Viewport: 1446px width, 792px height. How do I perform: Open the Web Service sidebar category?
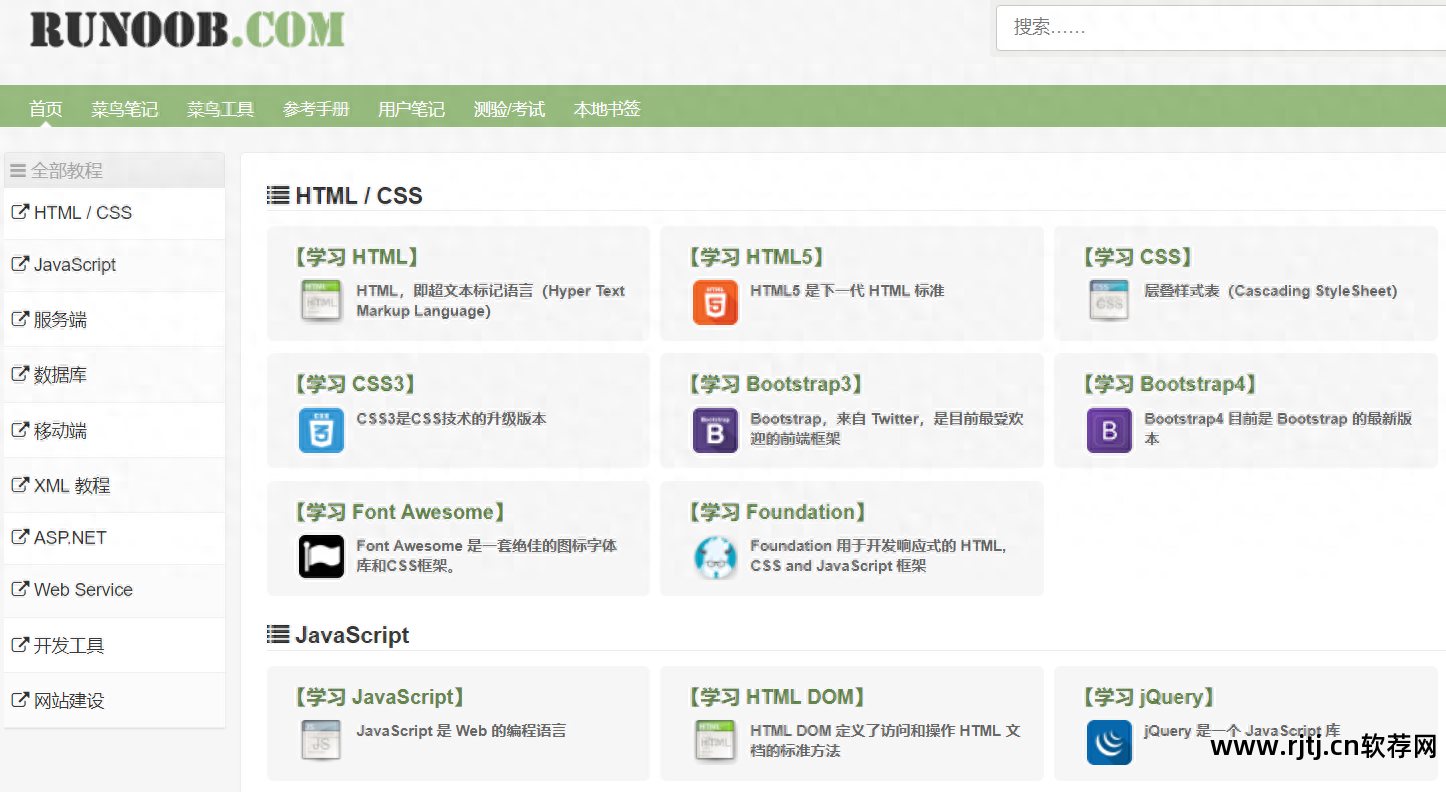tap(83, 590)
